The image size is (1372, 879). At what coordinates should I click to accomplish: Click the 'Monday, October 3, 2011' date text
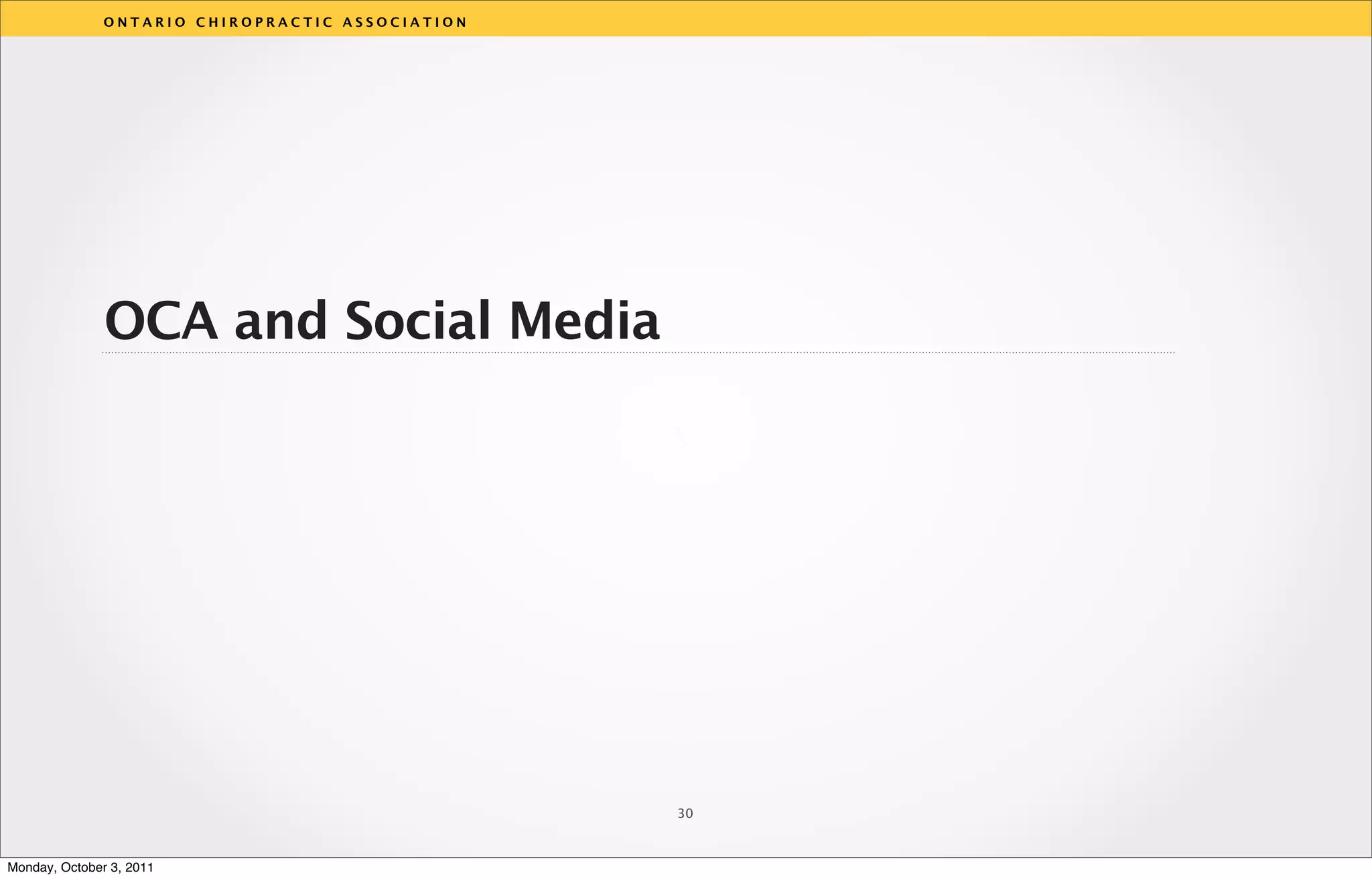pos(80,868)
